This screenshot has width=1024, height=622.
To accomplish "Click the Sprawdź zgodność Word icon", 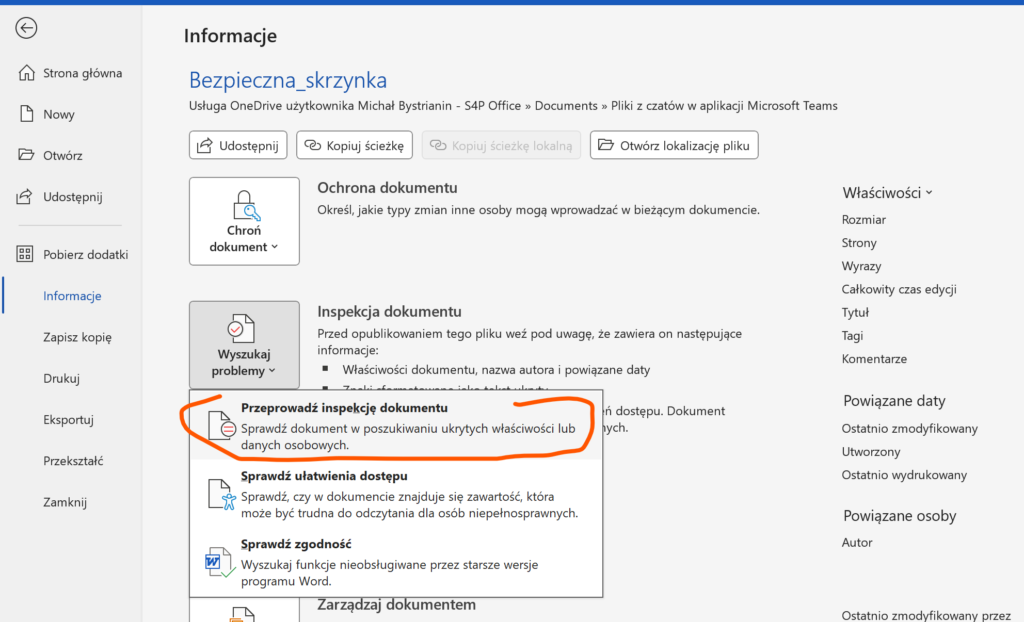I will tap(221, 562).
